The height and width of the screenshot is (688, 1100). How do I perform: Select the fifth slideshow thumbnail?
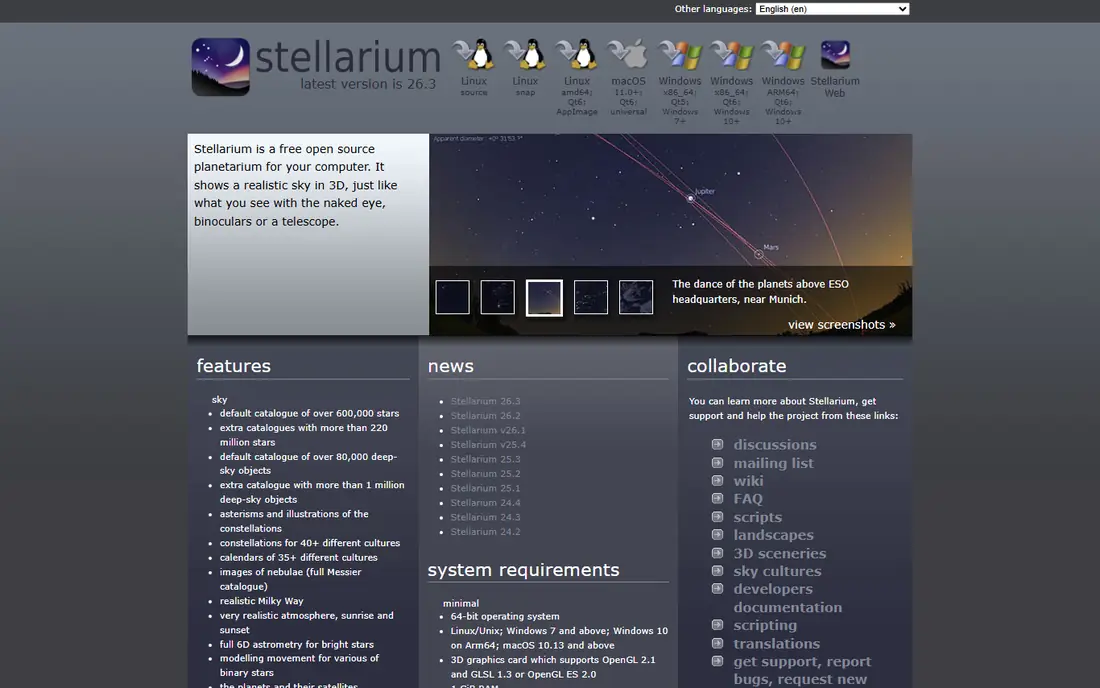(636, 297)
